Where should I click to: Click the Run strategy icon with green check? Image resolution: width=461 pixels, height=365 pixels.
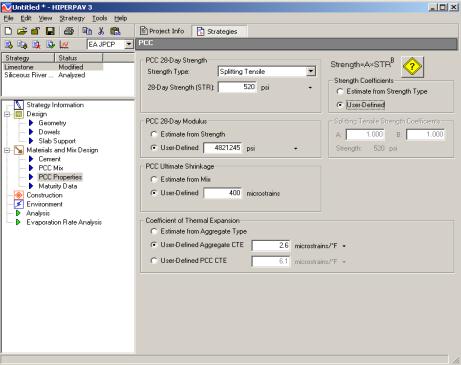(x=51, y=44)
